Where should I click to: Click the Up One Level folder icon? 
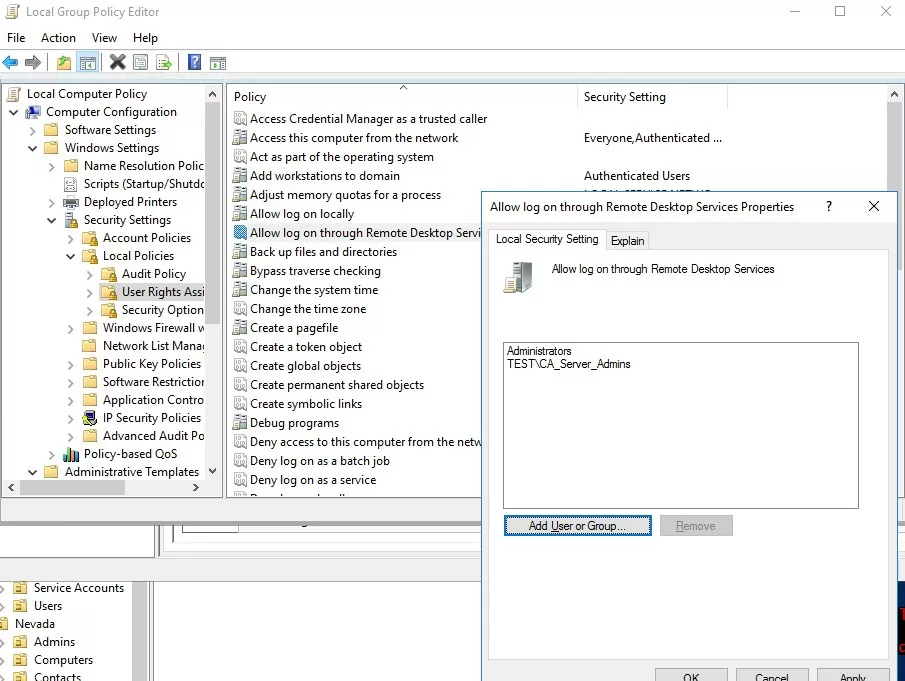(x=64, y=63)
